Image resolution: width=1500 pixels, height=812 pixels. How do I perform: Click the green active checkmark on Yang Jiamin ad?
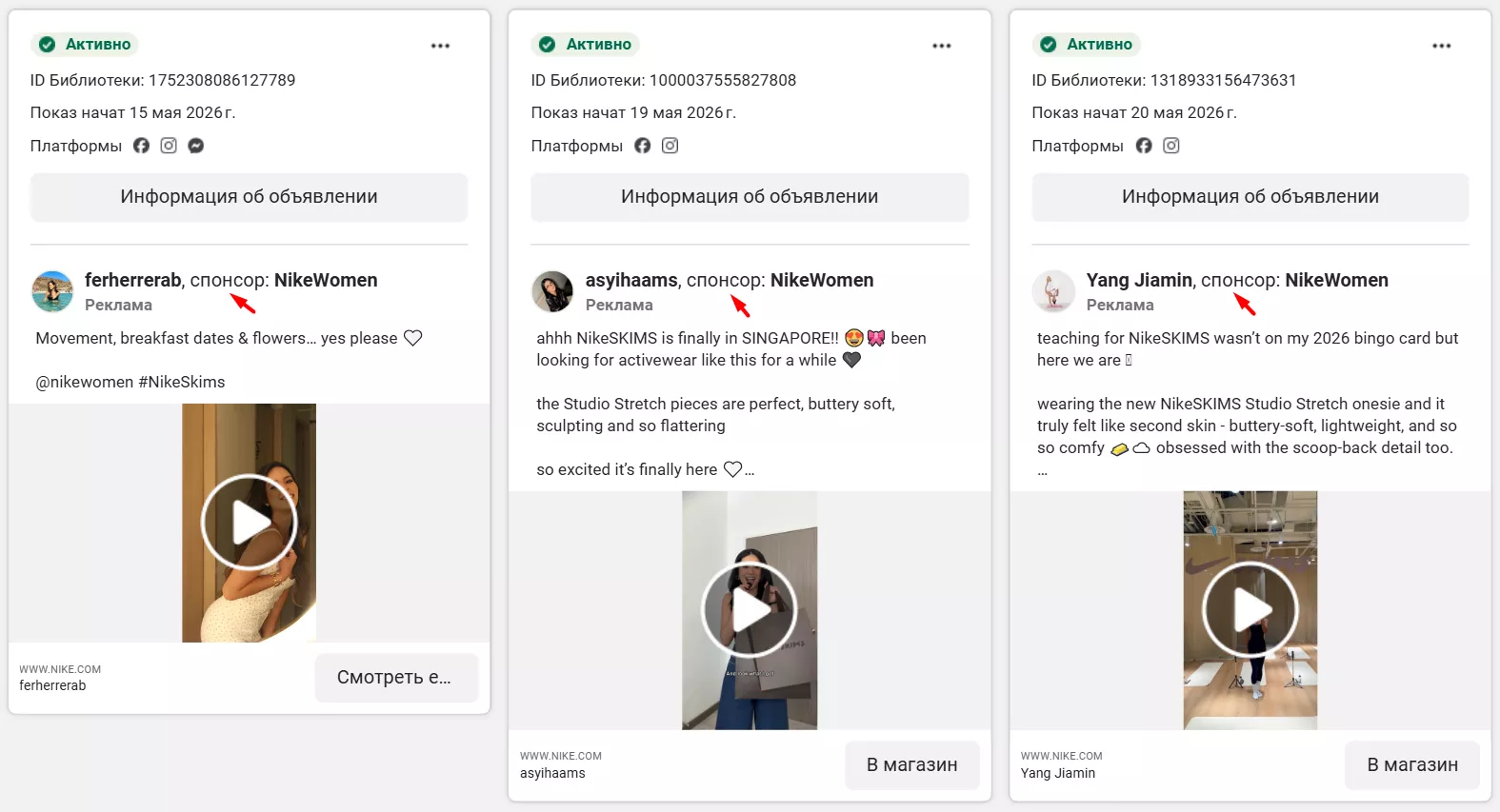point(1049,44)
